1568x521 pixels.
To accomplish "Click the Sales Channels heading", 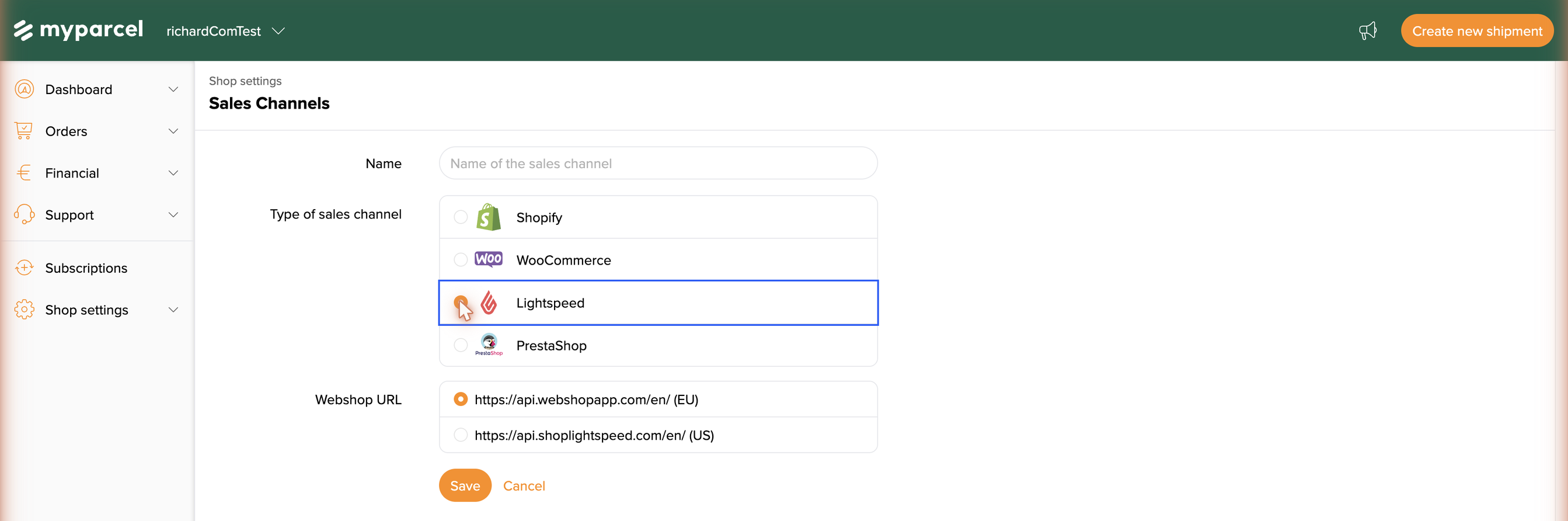I will 269,103.
